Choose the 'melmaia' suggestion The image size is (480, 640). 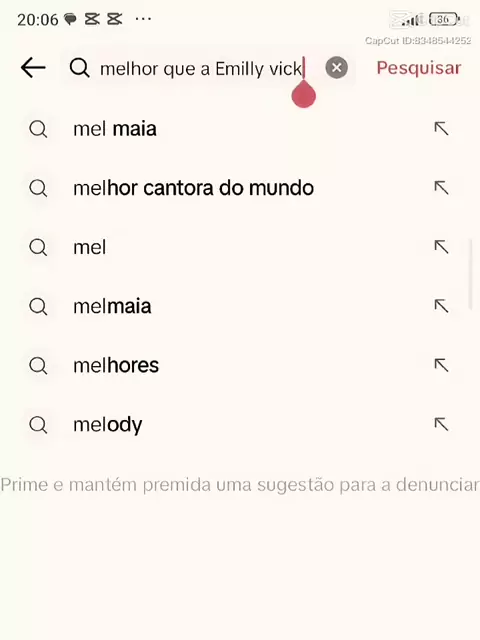click(240, 307)
